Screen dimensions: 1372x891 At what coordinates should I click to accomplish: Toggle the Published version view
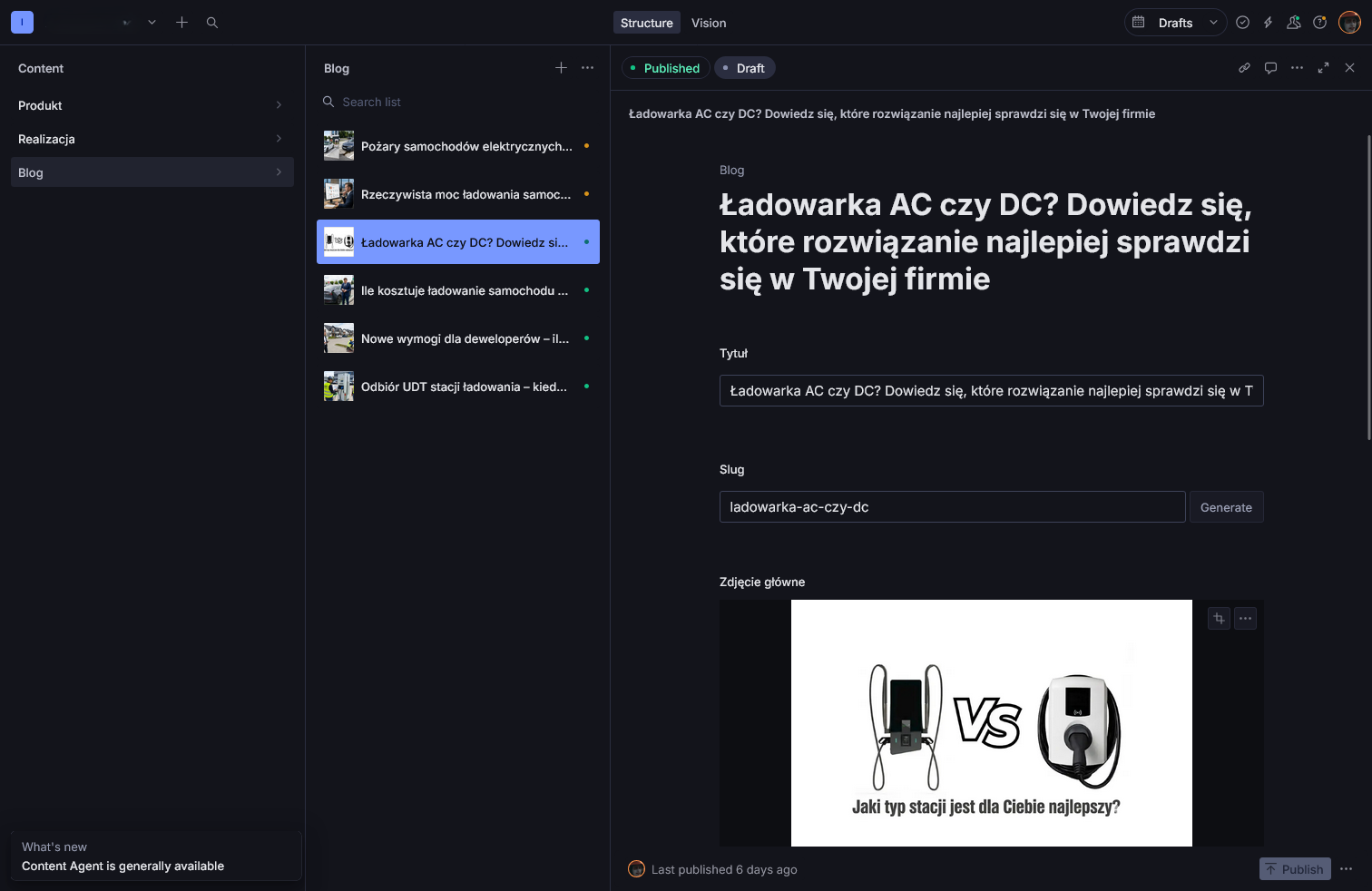coord(665,68)
